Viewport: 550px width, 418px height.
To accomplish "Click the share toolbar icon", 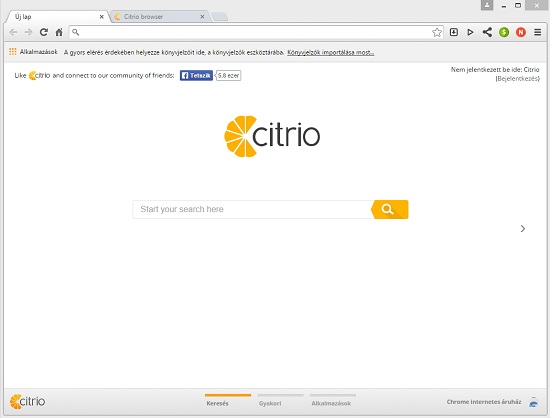I will point(487,32).
